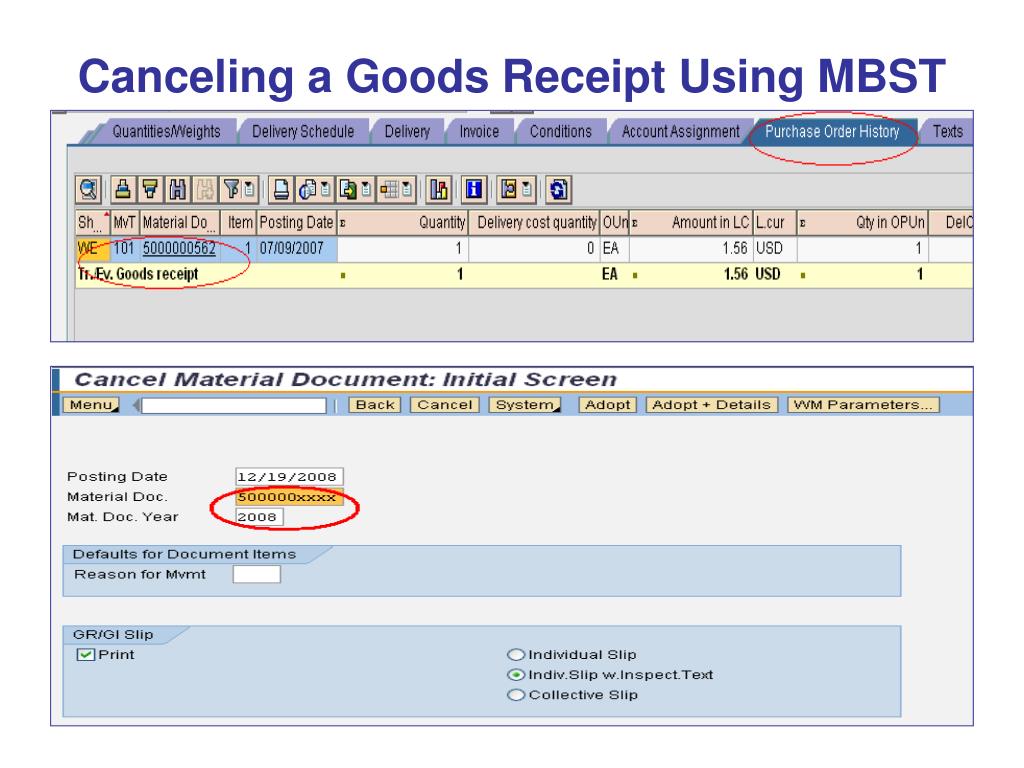The height and width of the screenshot is (768, 1024).
Task: Click the greyed Find Next binoculars icon
Action: (x=204, y=189)
